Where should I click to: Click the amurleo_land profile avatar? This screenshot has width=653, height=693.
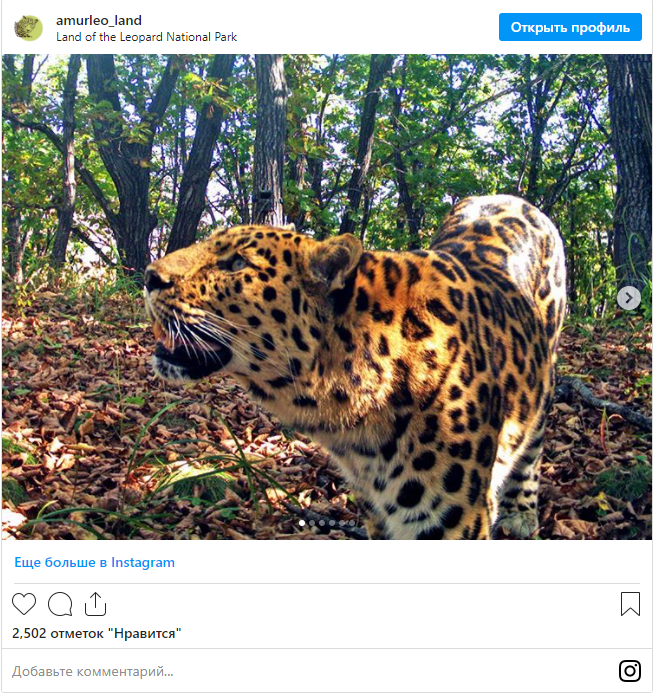coord(29,28)
